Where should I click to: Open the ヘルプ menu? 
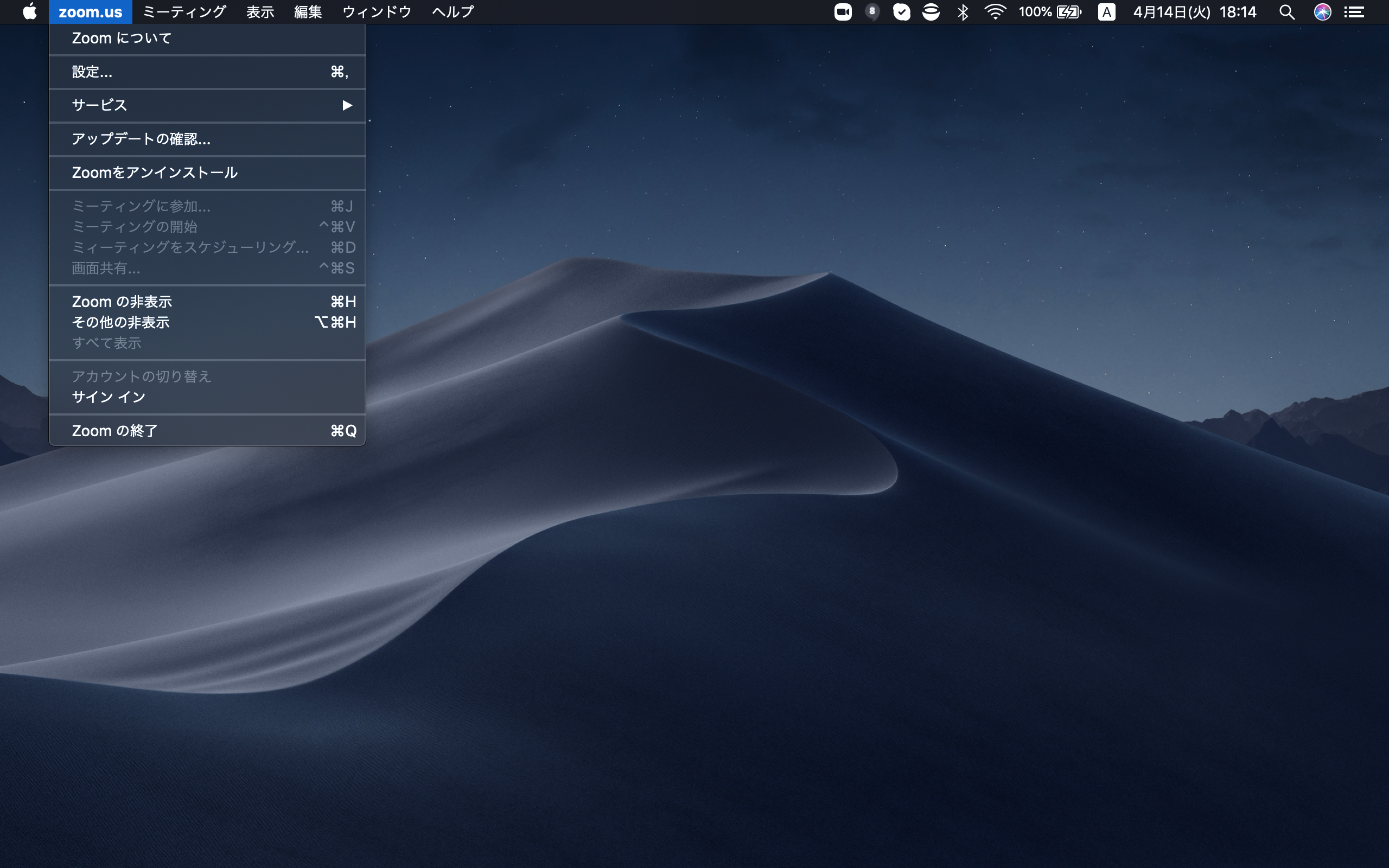(x=453, y=12)
